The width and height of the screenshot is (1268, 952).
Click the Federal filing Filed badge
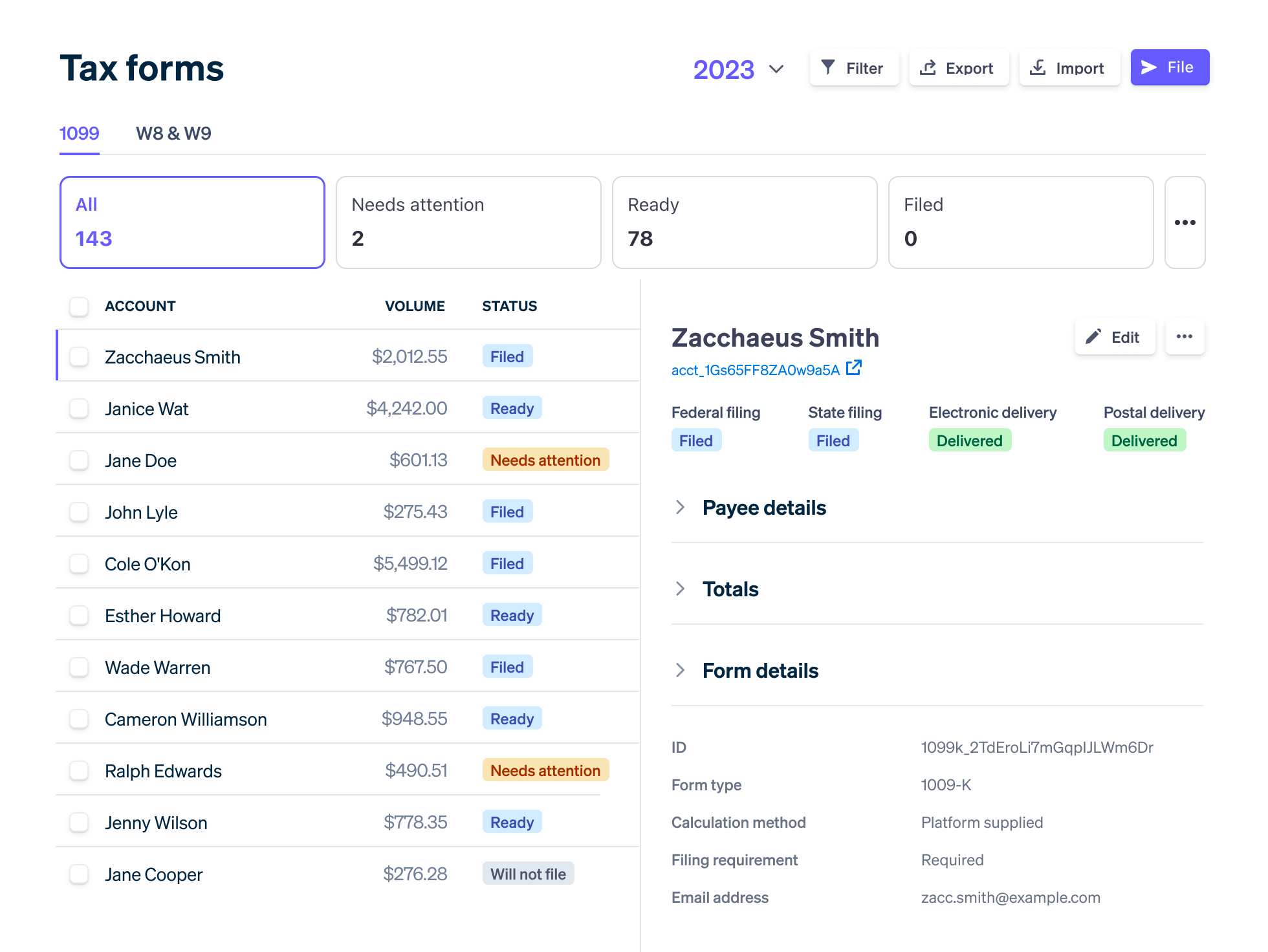[x=696, y=440]
